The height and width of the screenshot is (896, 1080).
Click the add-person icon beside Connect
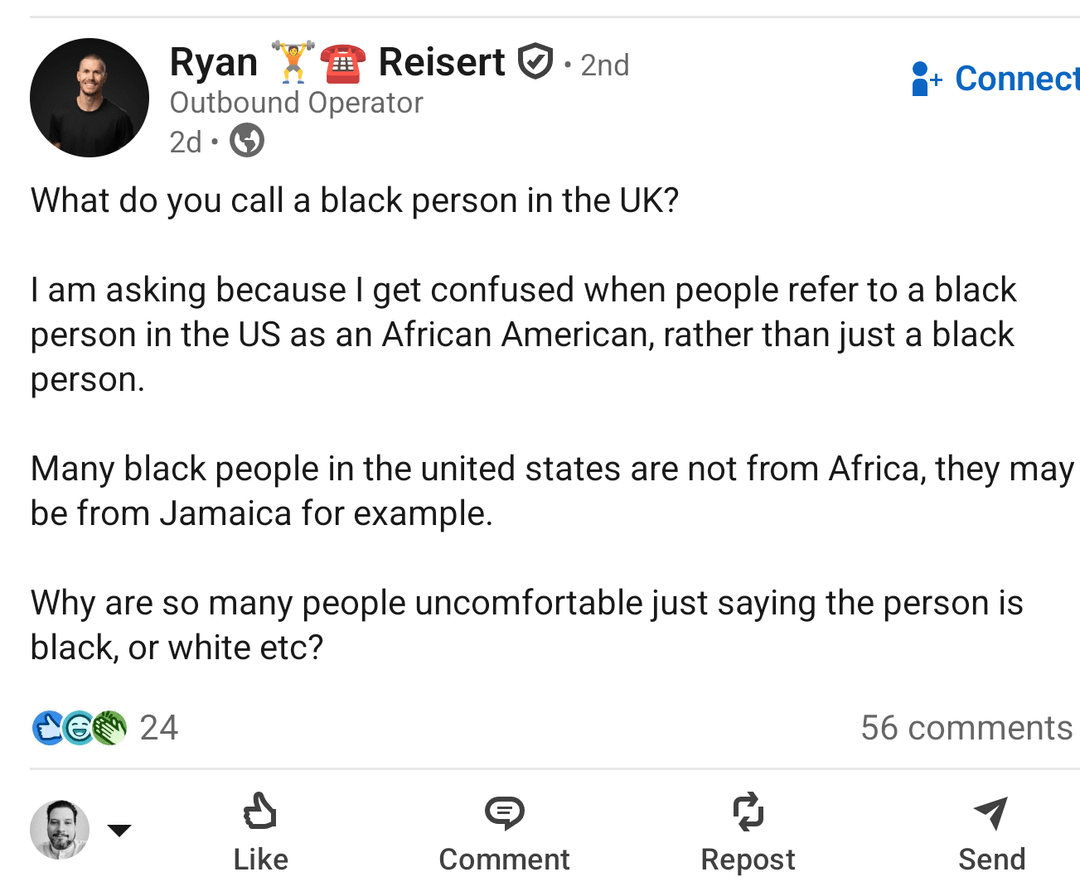click(x=926, y=79)
